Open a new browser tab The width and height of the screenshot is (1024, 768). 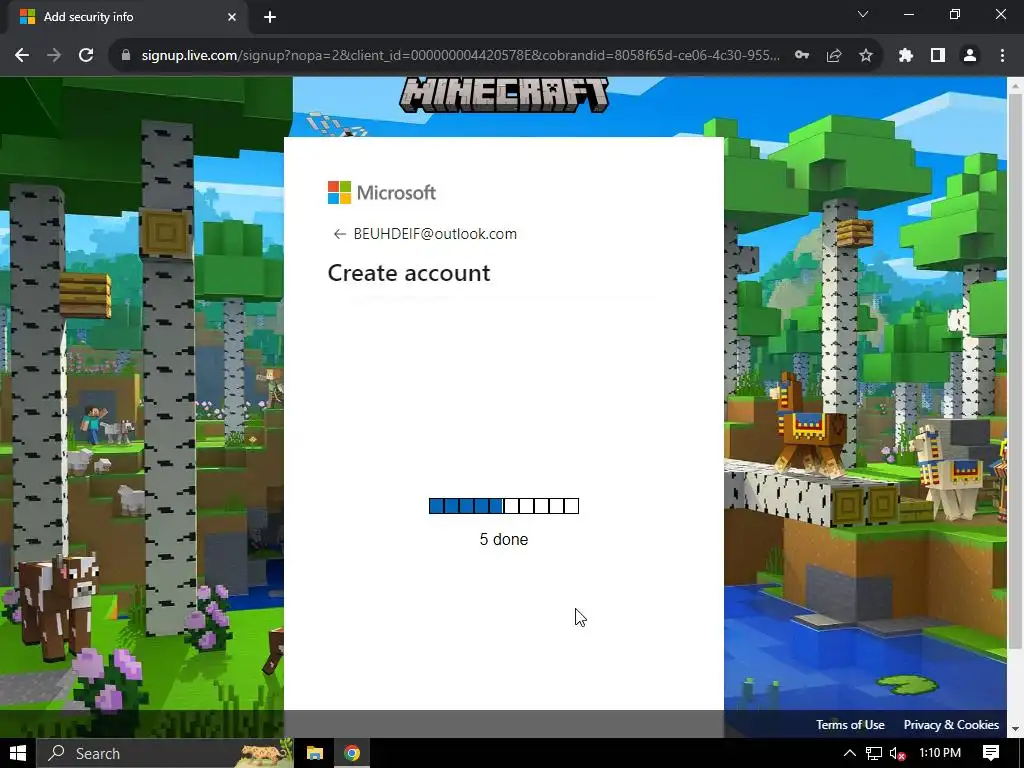pos(270,17)
